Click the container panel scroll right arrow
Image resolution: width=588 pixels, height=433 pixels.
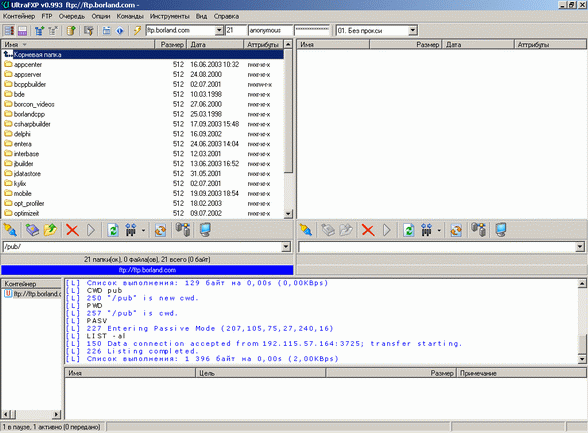coord(57,414)
